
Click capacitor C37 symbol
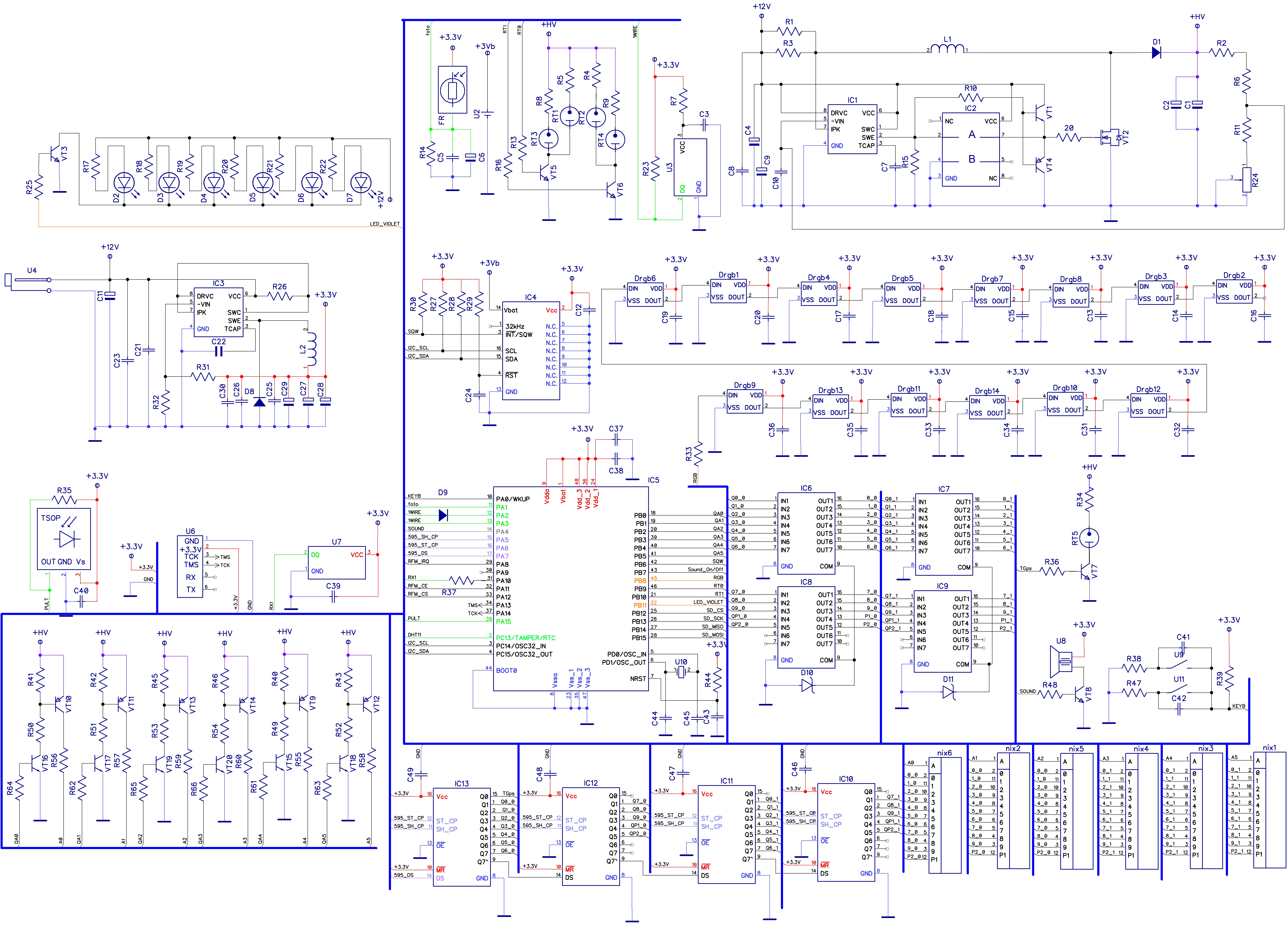(616, 439)
